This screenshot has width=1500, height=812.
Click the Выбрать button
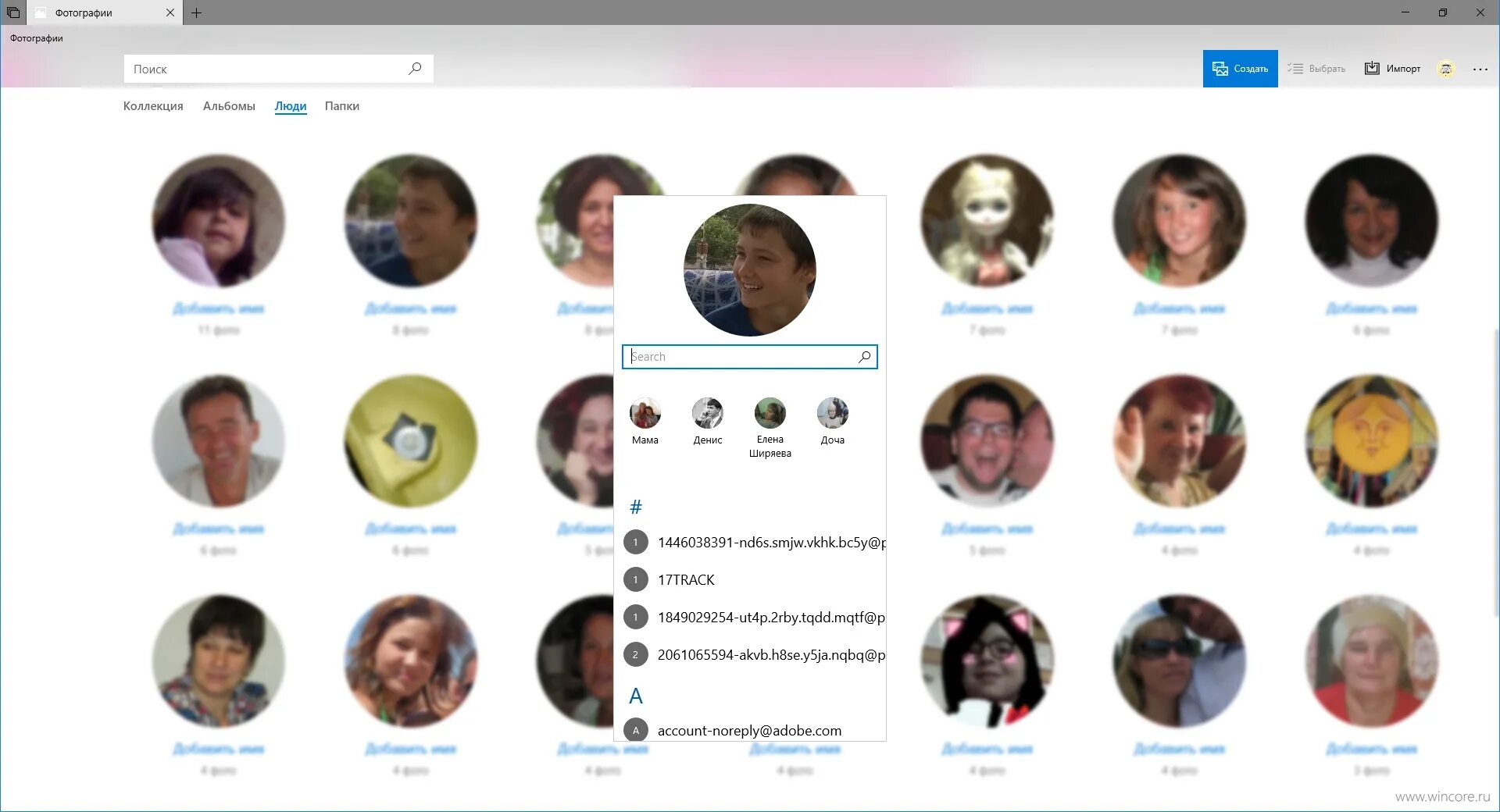(1316, 69)
